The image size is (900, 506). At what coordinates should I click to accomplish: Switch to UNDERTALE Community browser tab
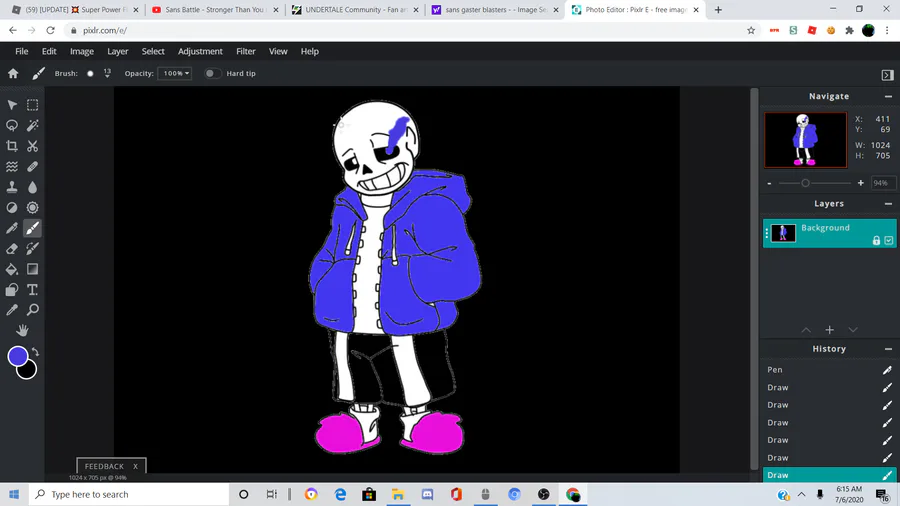[x=355, y=10]
